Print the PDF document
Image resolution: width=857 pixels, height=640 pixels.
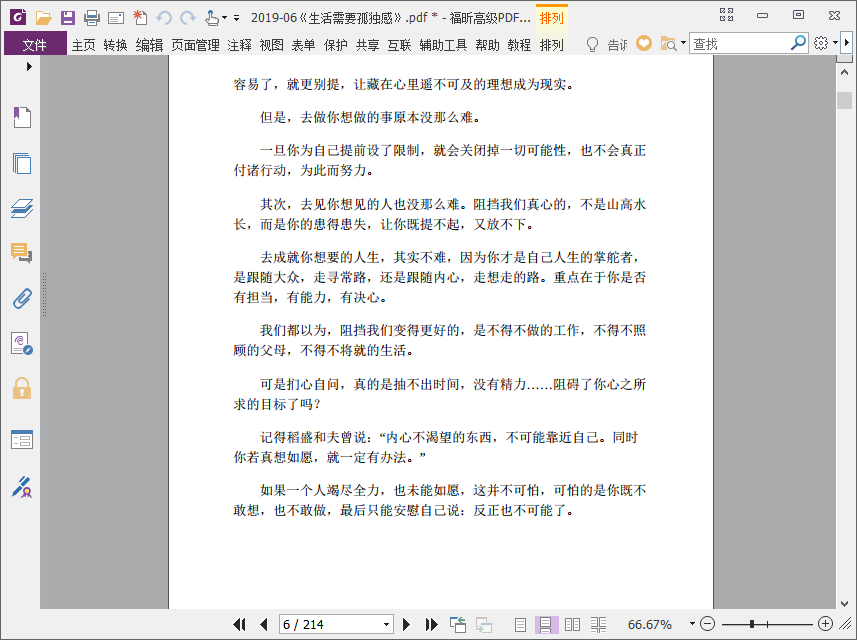[92, 18]
